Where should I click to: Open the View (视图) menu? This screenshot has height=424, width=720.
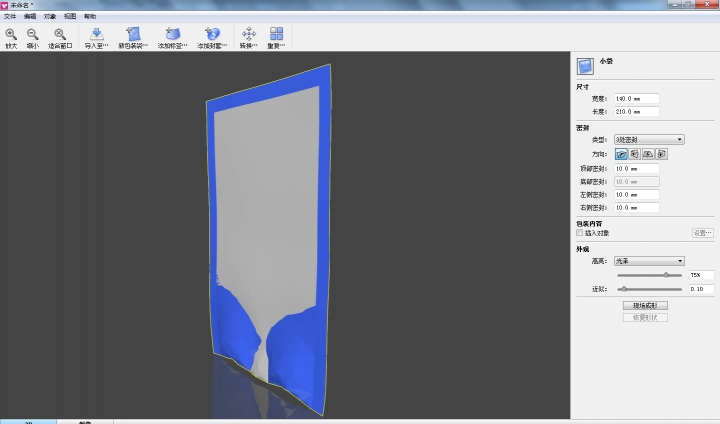[70, 17]
